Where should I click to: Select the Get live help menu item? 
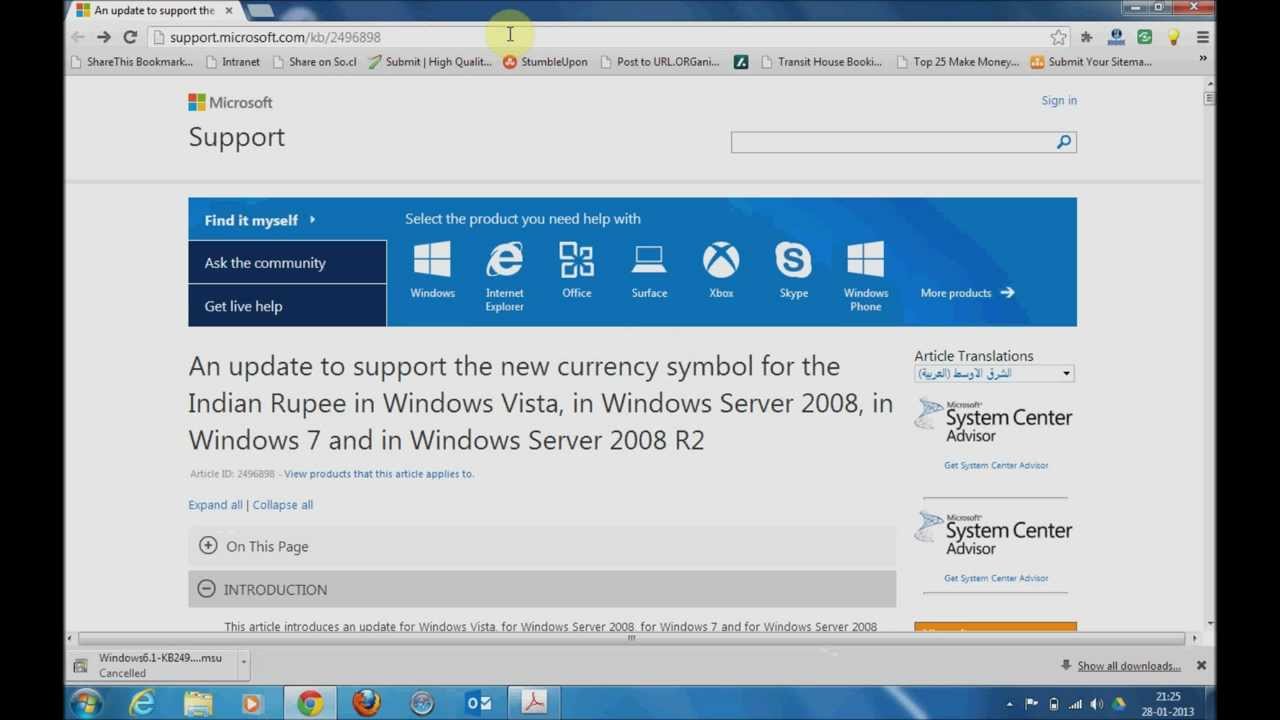[287, 306]
